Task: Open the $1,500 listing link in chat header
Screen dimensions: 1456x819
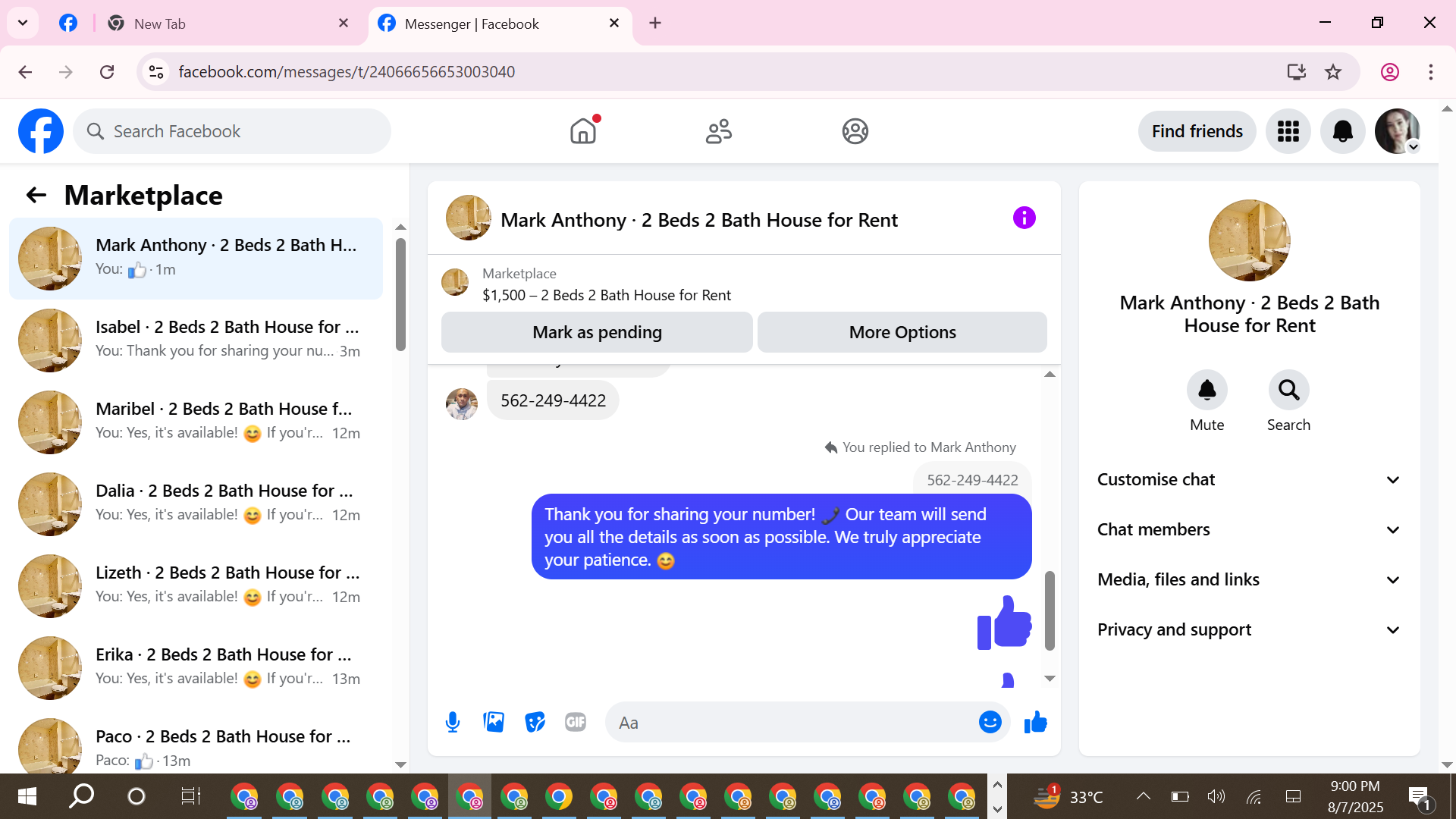Action: [x=606, y=295]
